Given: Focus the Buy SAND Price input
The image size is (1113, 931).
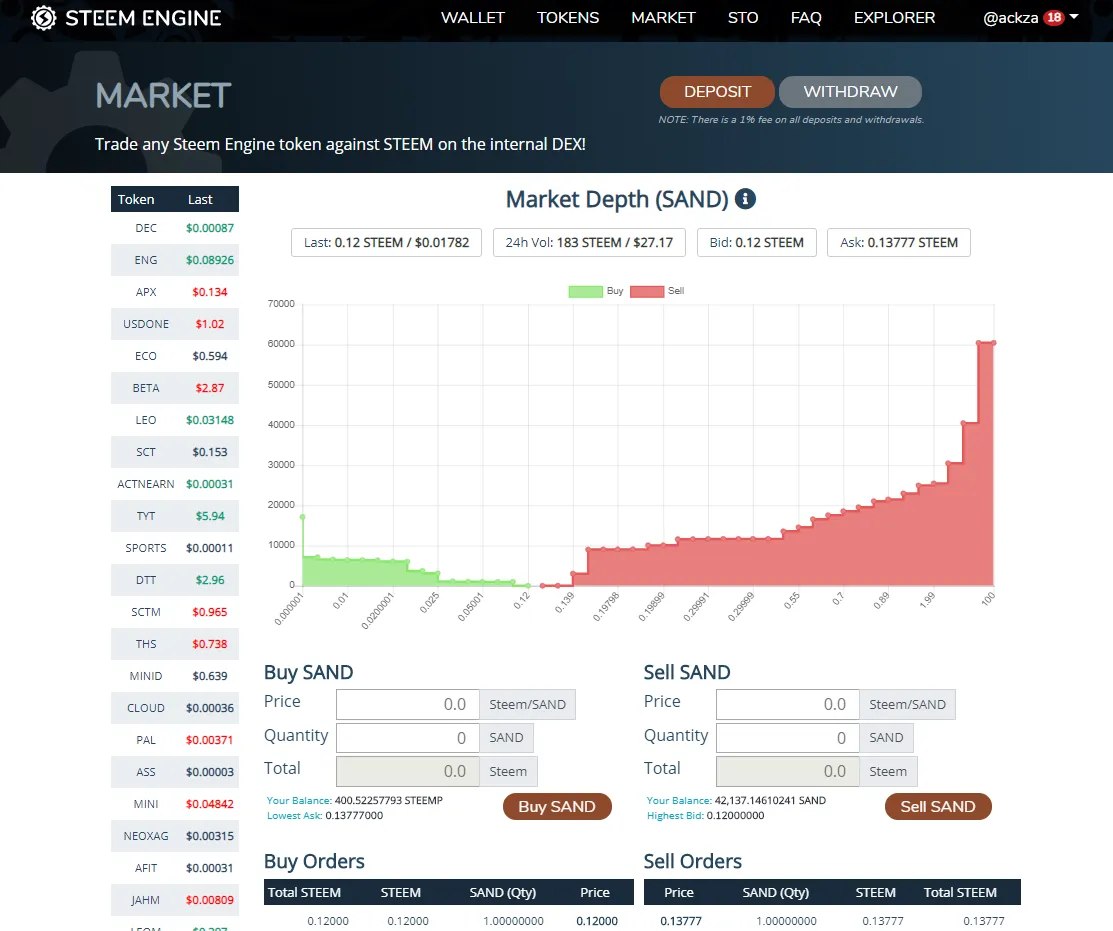Looking at the screenshot, I should [407, 704].
